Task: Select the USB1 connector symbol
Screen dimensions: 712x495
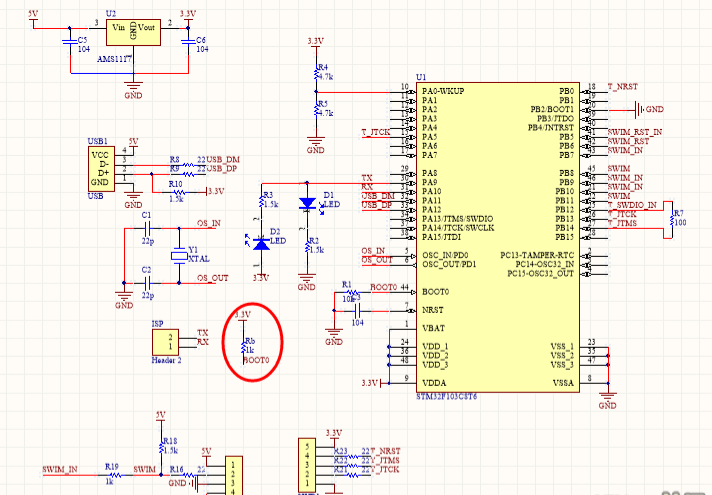Action: [101, 169]
